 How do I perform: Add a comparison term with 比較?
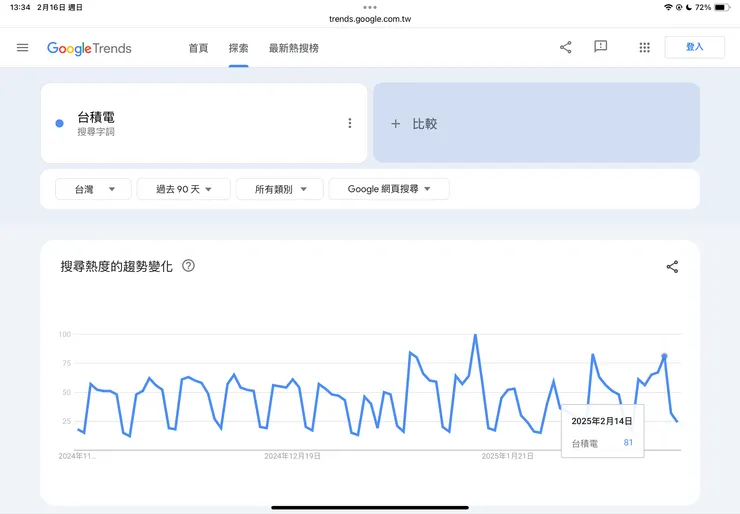(x=536, y=123)
